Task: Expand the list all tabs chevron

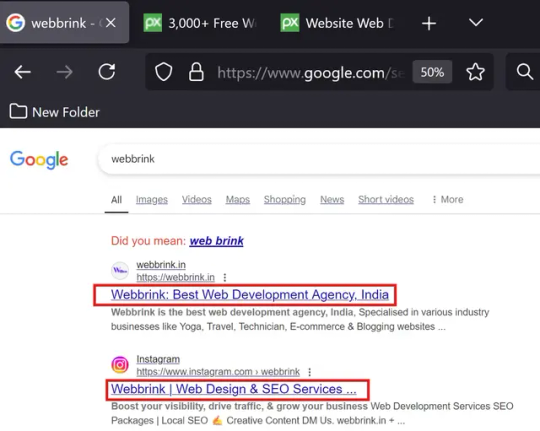Action: (476, 23)
